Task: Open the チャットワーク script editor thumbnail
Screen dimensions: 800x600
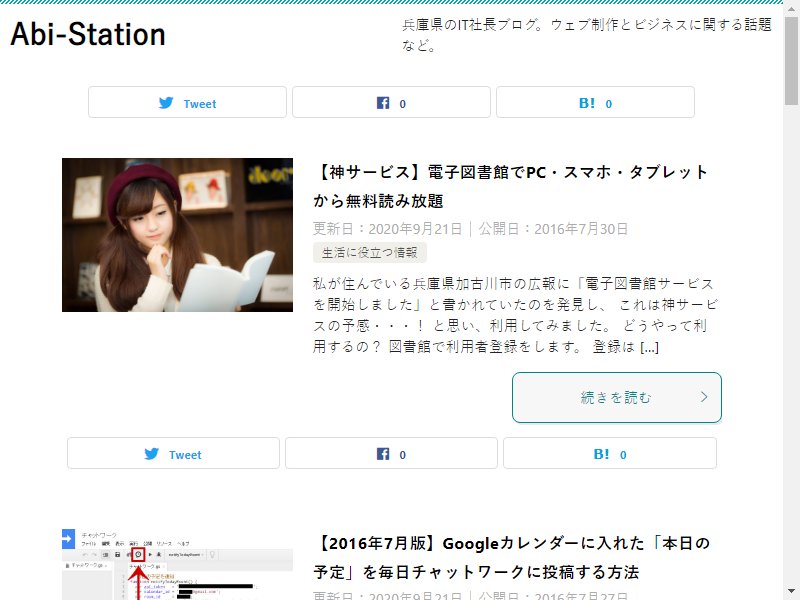Action: tap(178, 564)
